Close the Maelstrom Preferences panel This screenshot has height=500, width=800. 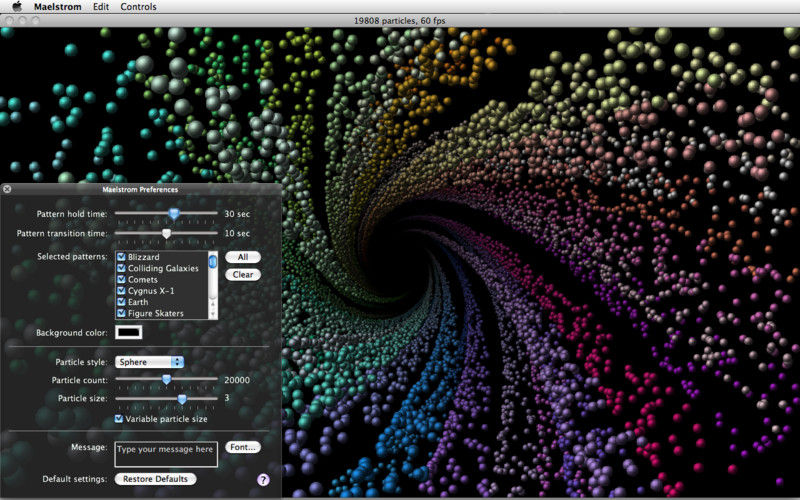(7, 189)
